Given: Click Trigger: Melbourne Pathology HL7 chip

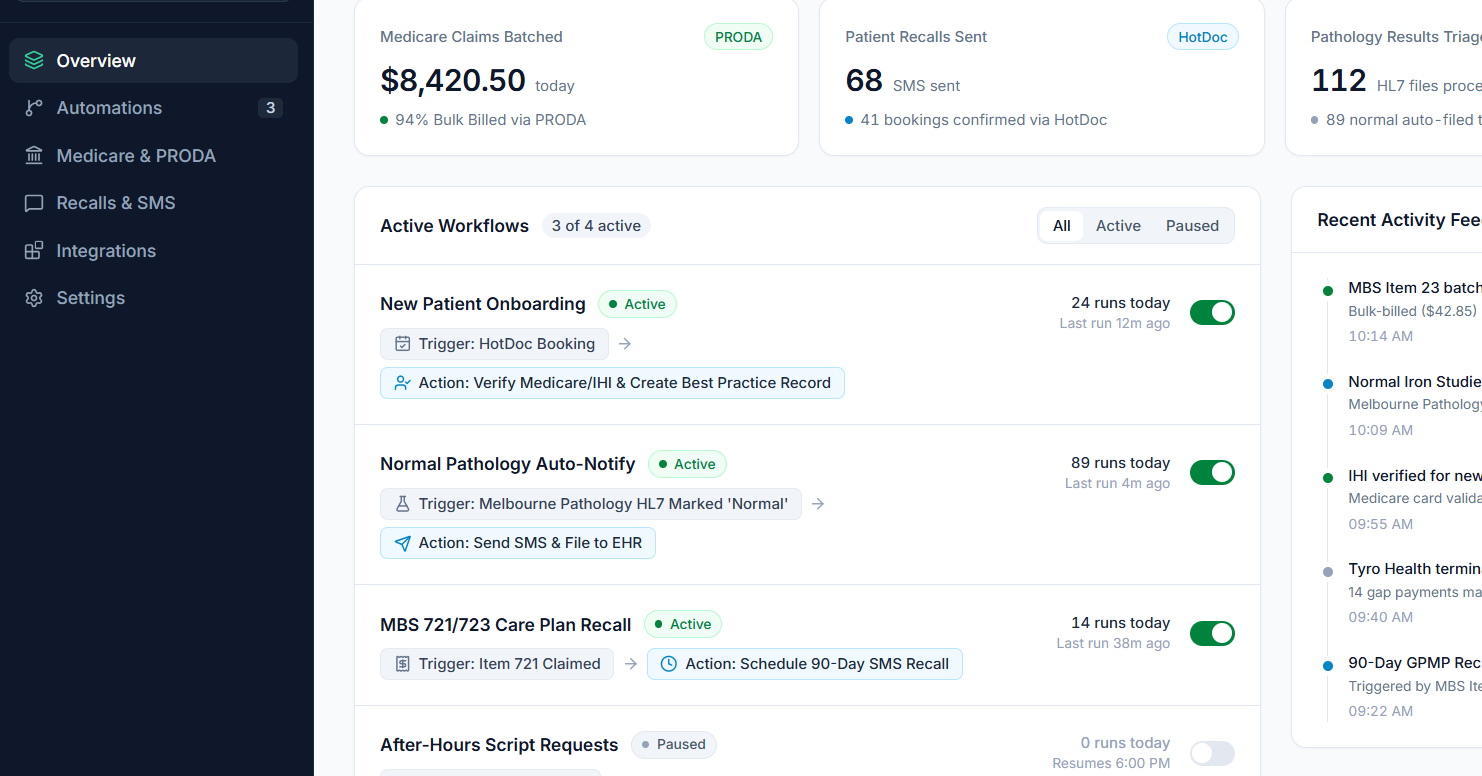Looking at the screenshot, I should pyautogui.click(x=591, y=504).
